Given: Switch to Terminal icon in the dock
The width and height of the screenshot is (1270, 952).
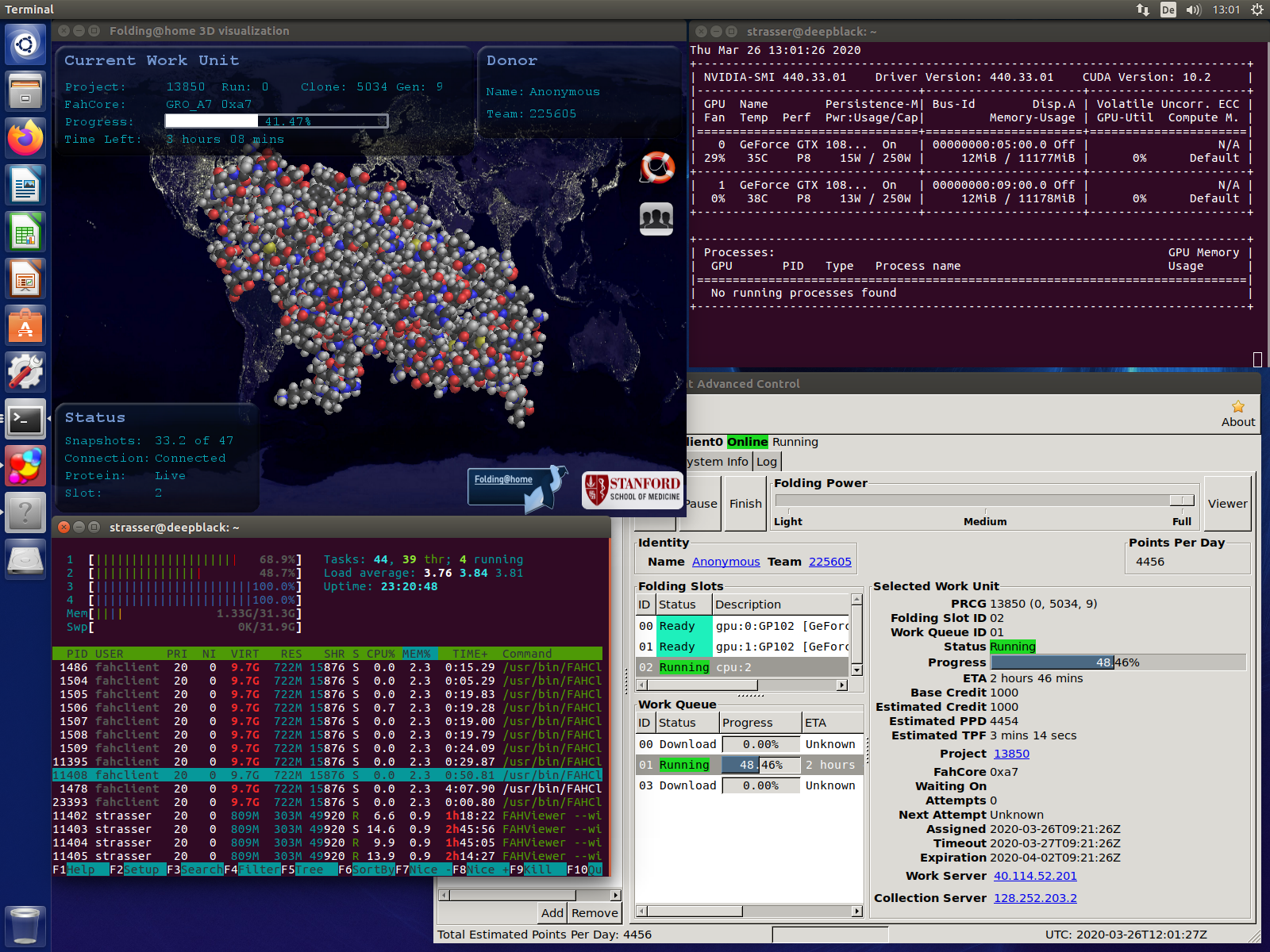Looking at the screenshot, I should 25,419.
